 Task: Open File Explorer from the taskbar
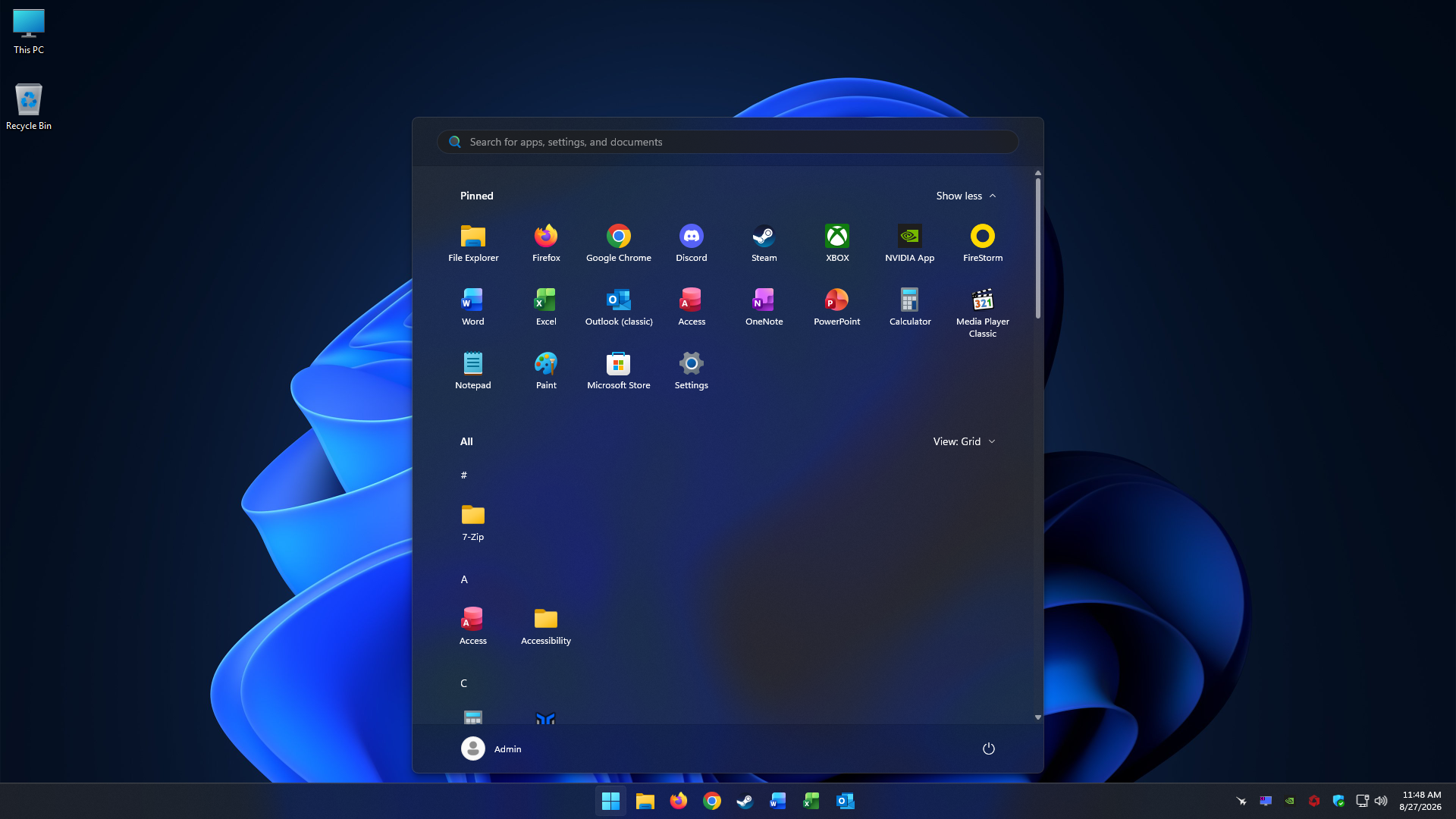(x=645, y=801)
